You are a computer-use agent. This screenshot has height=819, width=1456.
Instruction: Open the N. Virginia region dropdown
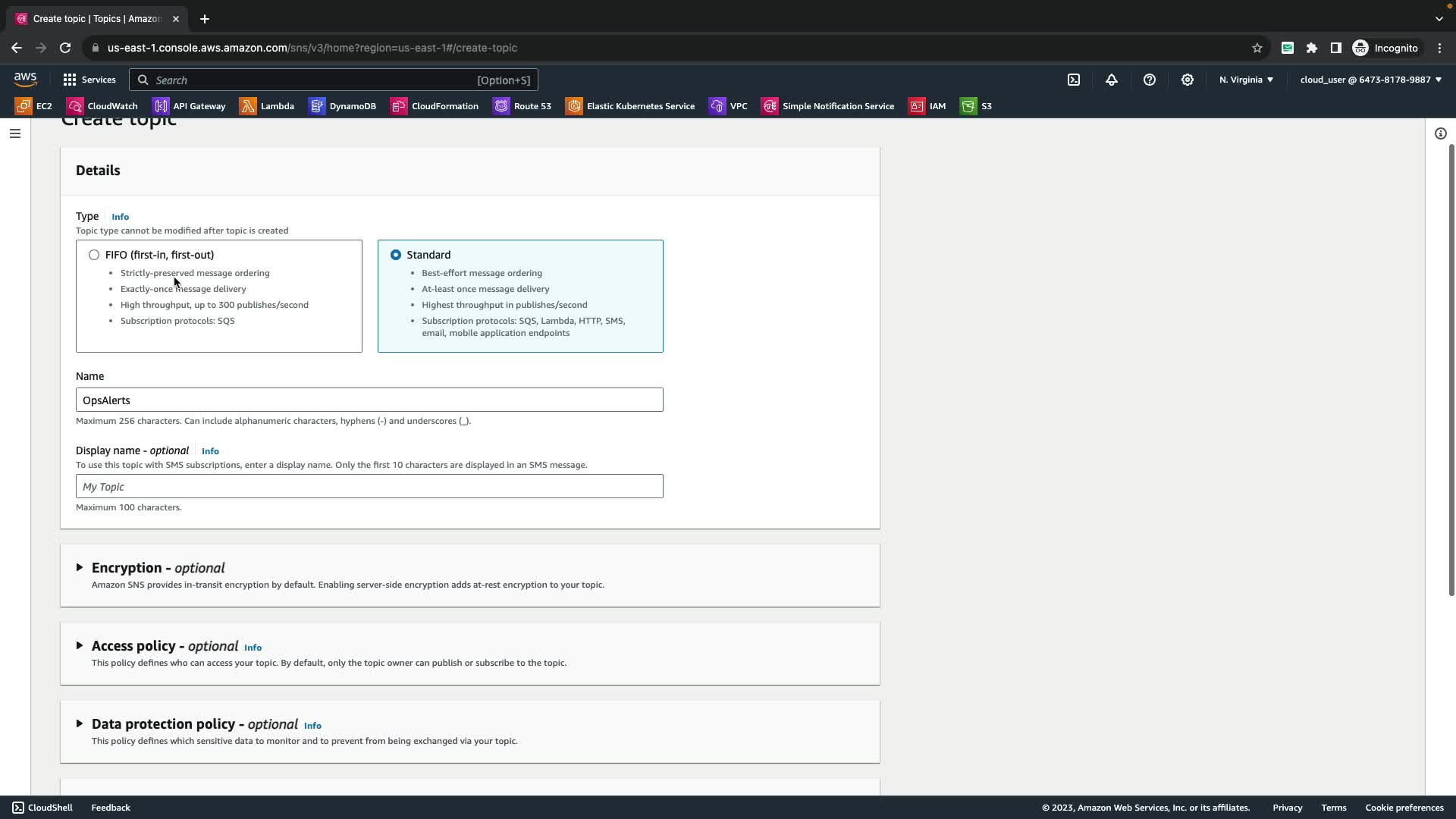[x=1246, y=80]
